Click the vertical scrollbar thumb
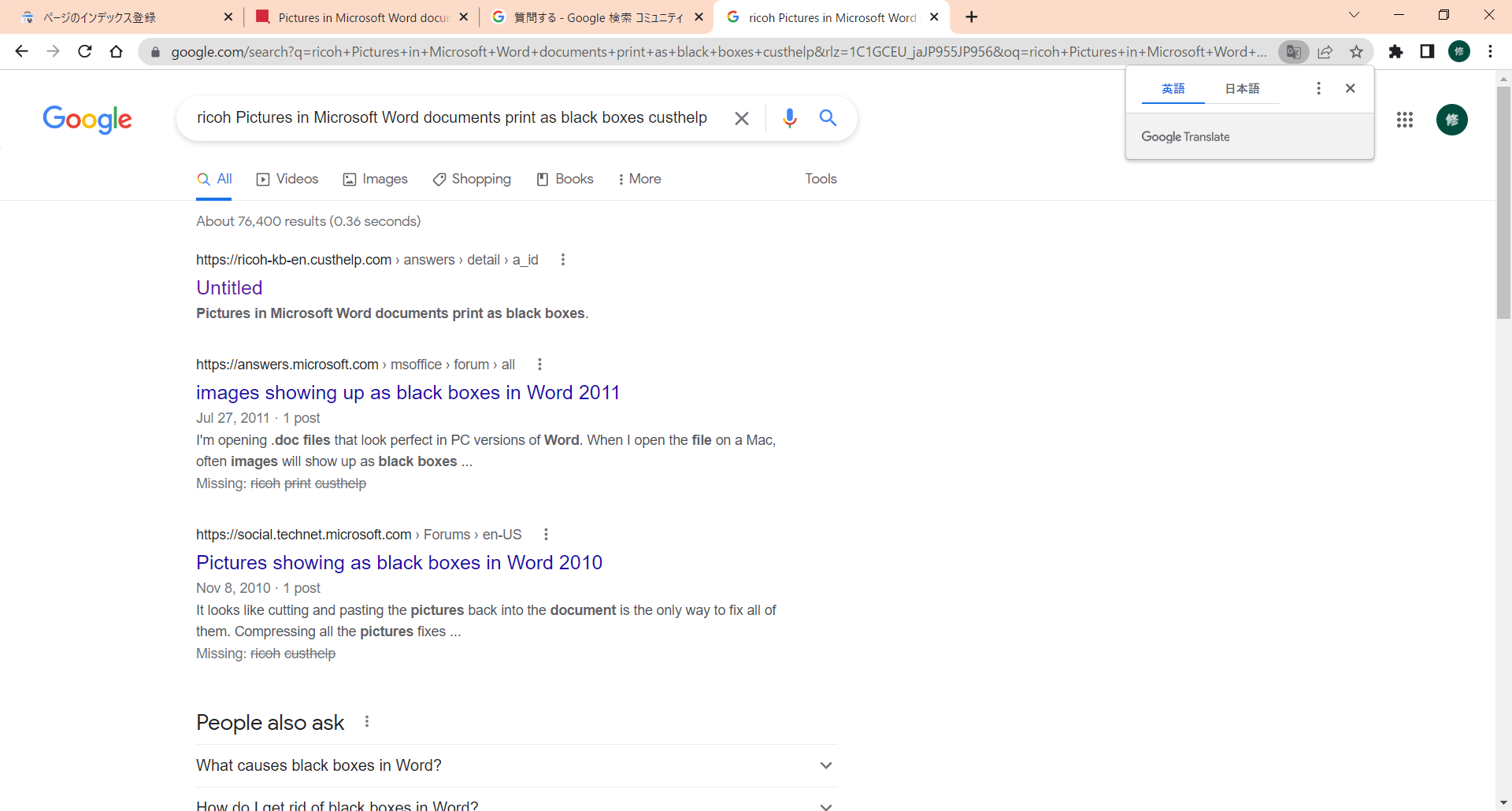 pos(1503,203)
